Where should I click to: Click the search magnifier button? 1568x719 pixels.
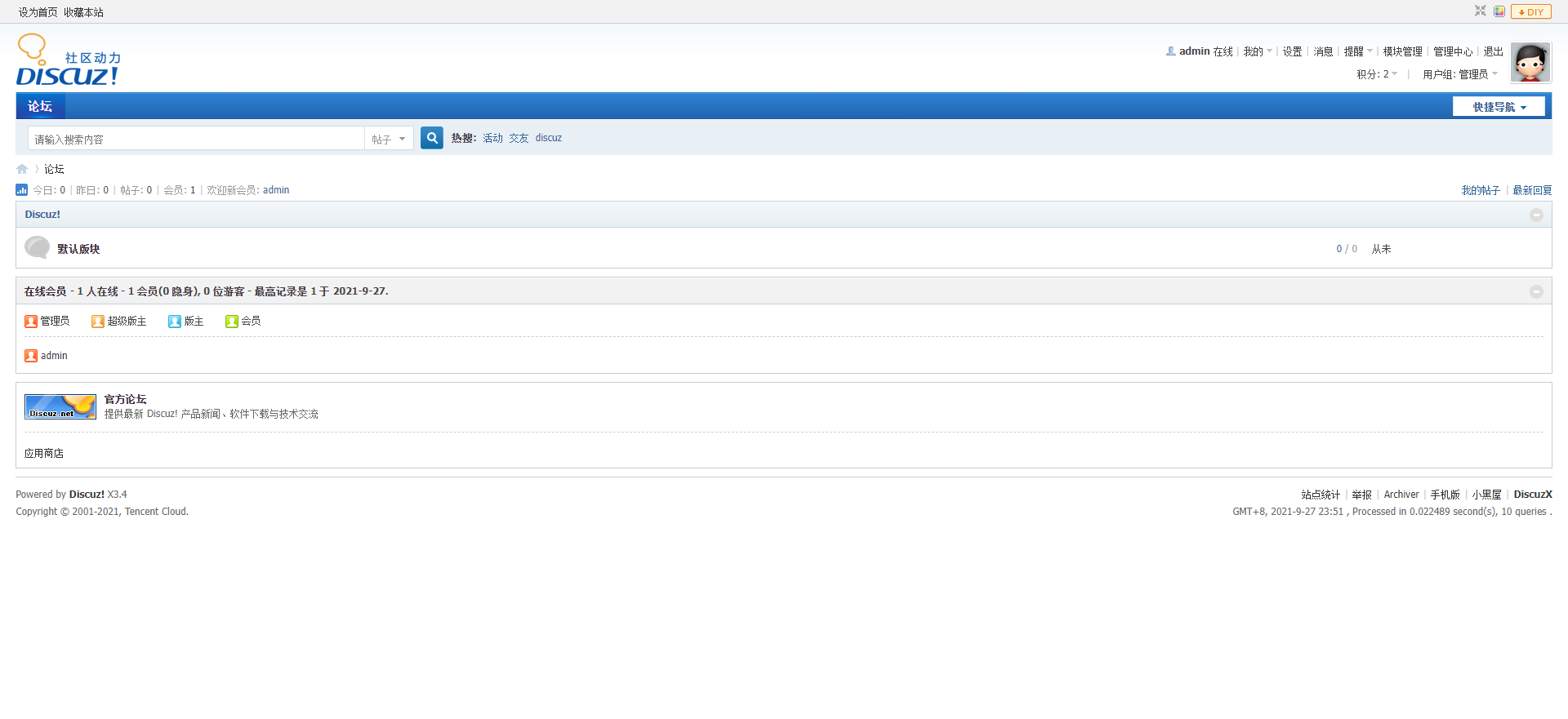coord(432,138)
